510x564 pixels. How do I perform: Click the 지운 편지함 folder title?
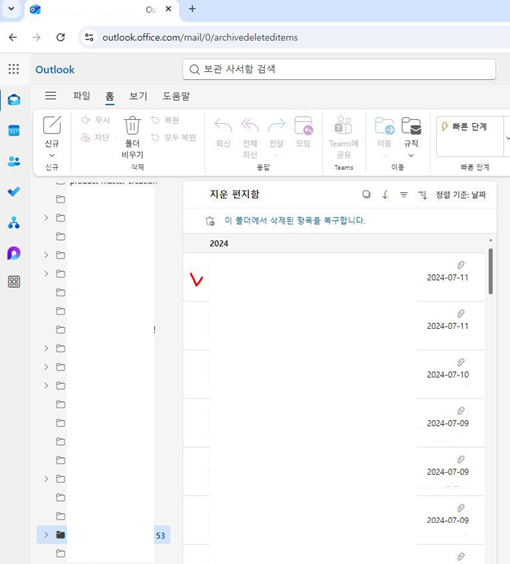[x=234, y=194]
